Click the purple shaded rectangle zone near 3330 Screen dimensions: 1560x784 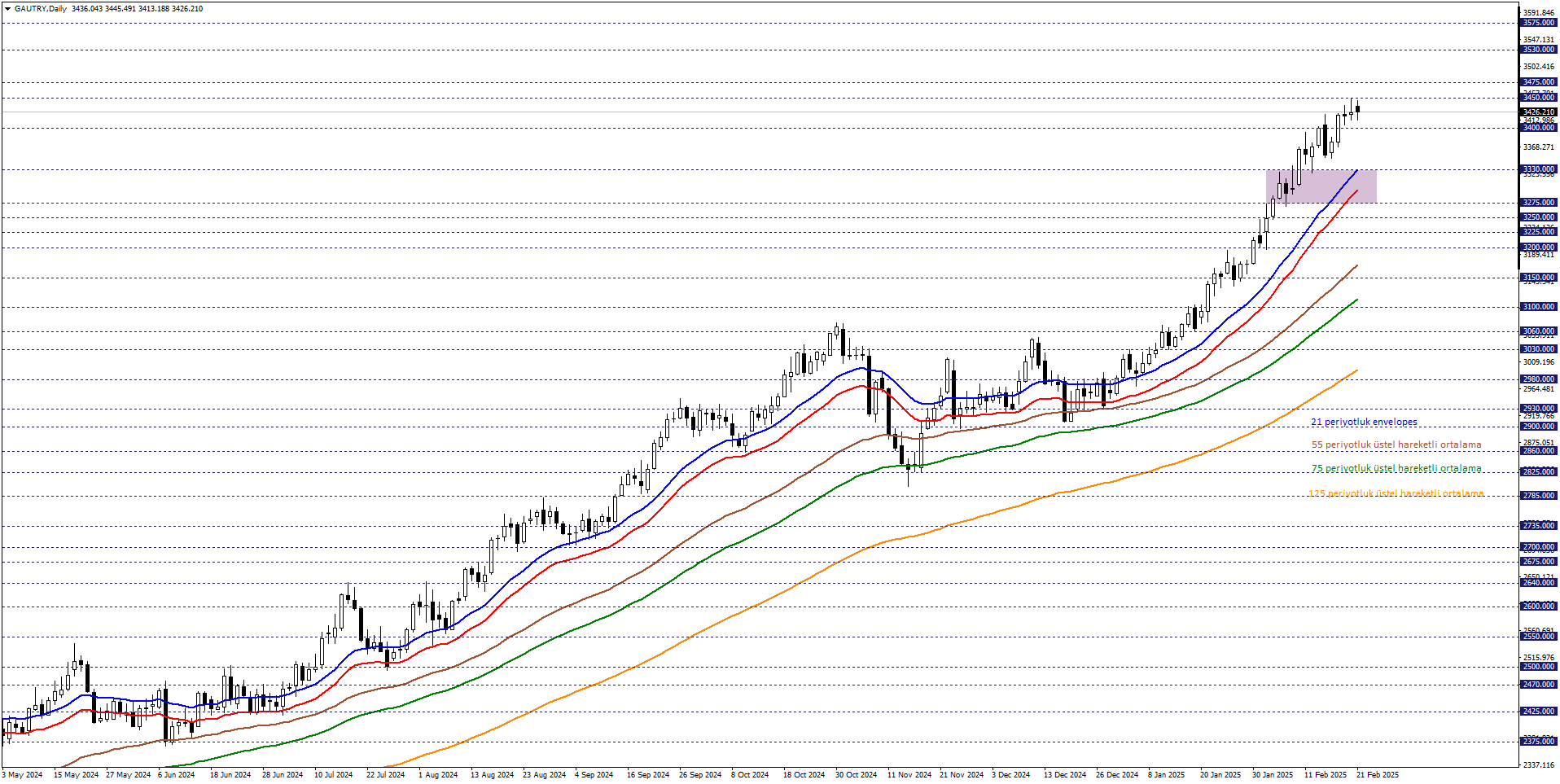point(1321,186)
